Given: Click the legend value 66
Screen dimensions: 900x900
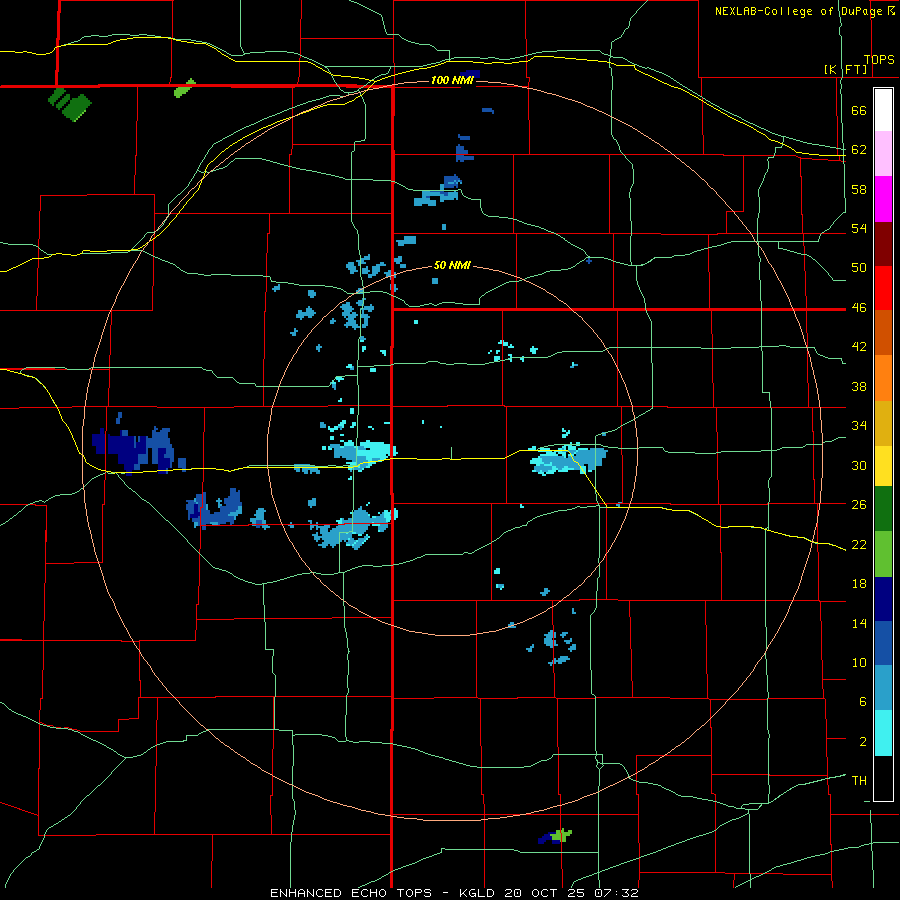Looking at the screenshot, I should pyautogui.click(x=859, y=111).
